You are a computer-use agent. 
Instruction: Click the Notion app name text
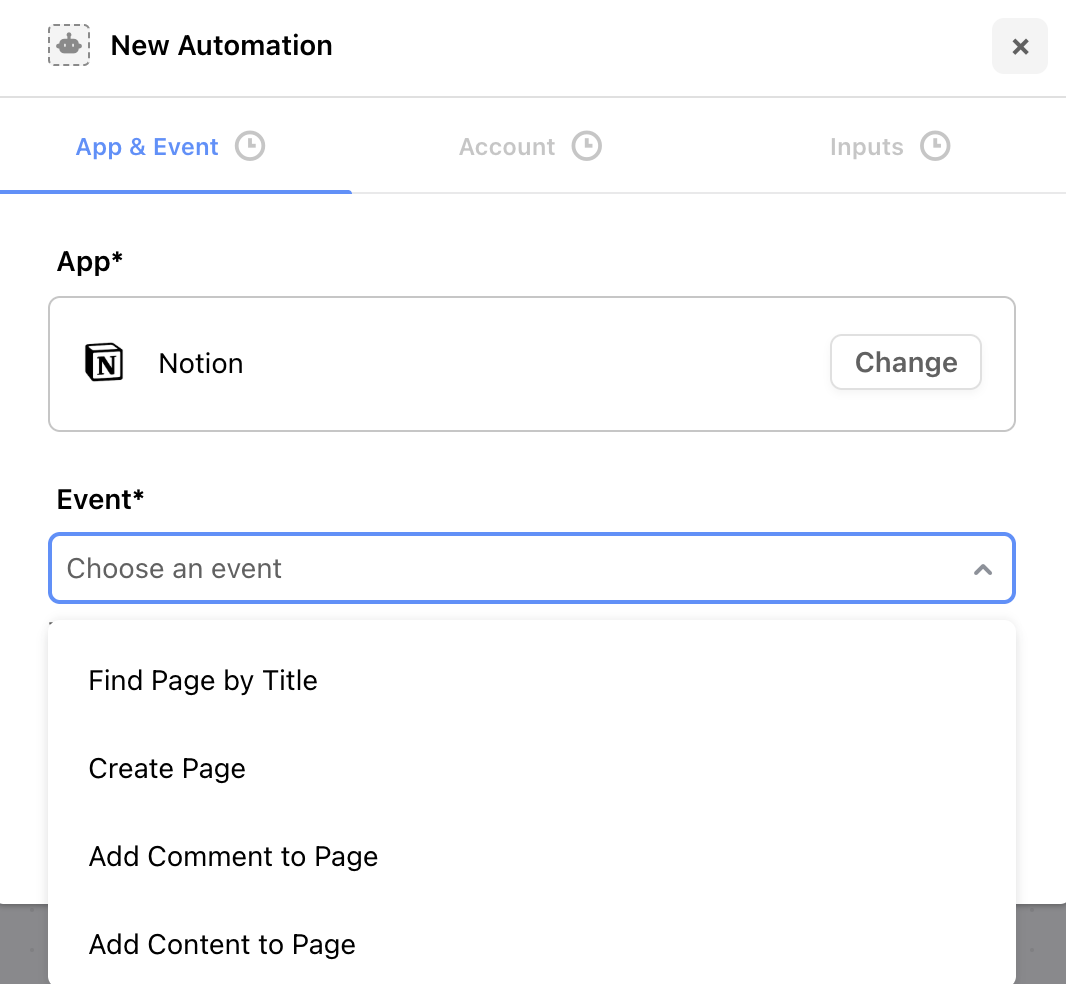pos(201,364)
